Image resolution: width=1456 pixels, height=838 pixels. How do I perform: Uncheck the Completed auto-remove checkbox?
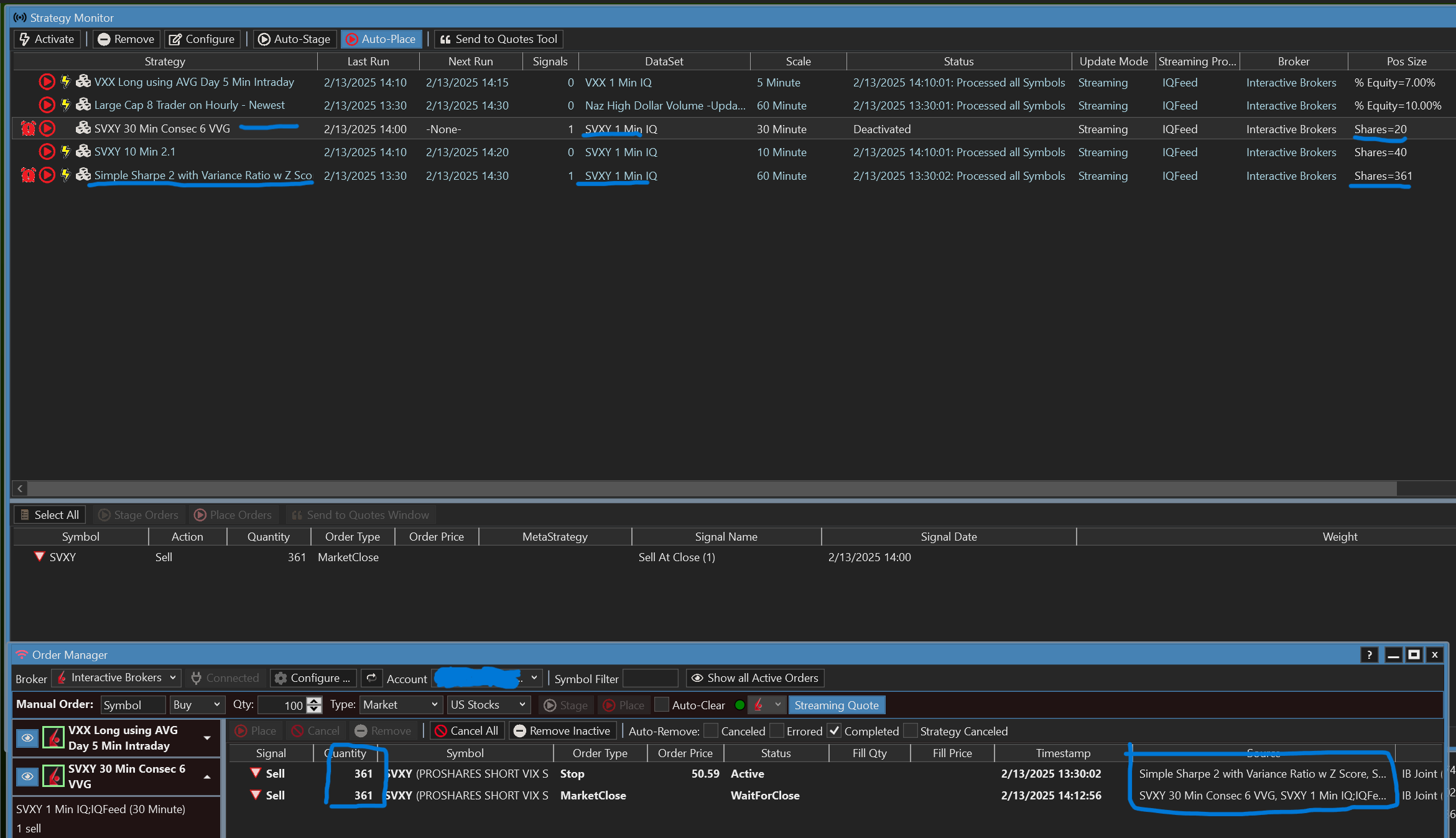tap(835, 731)
